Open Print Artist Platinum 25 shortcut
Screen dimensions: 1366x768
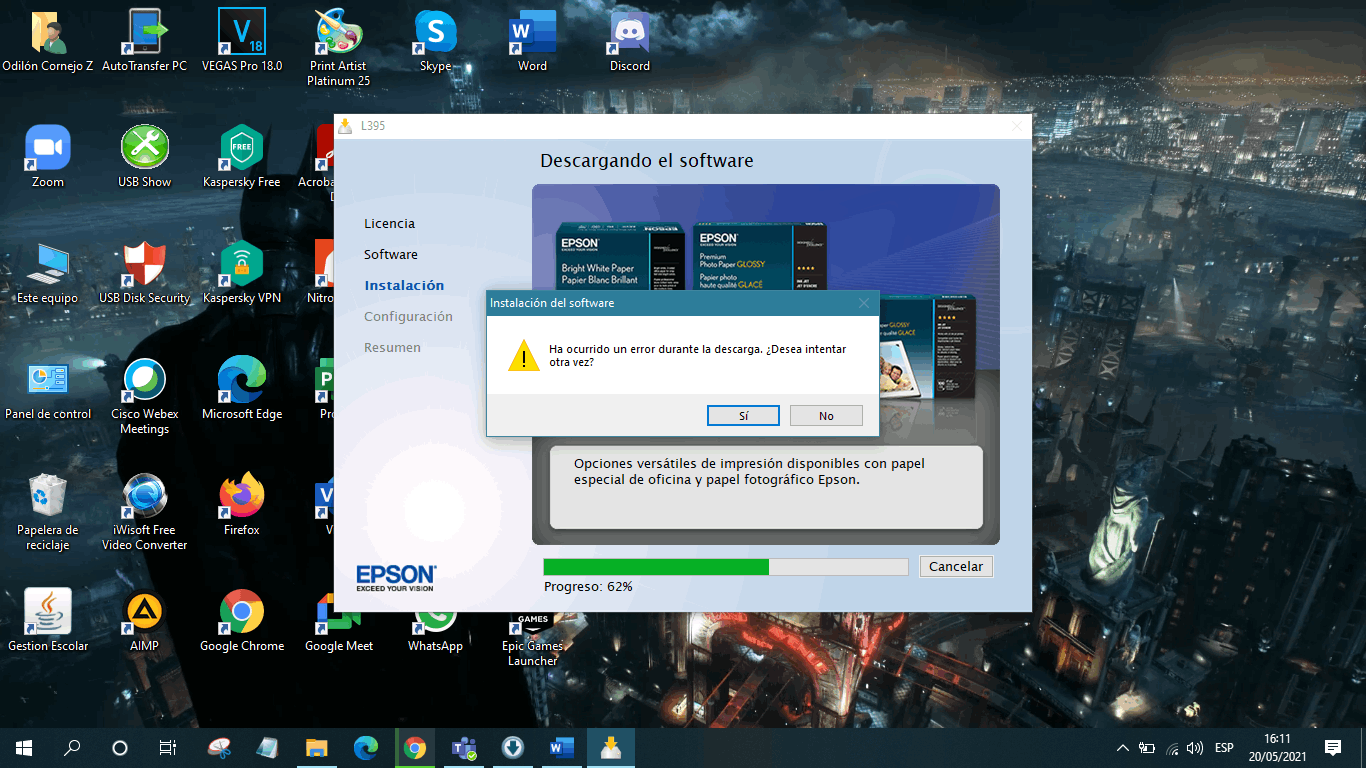click(x=339, y=48)
